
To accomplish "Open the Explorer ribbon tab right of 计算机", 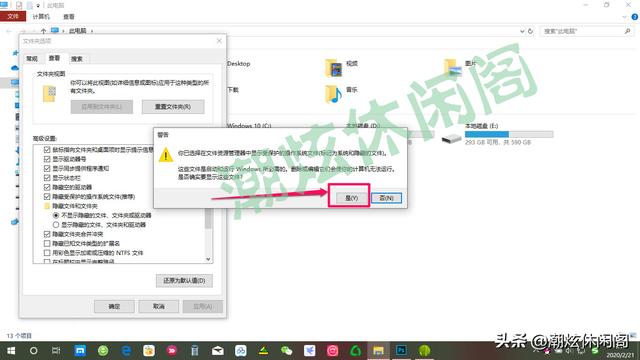I will click(69, 16).
